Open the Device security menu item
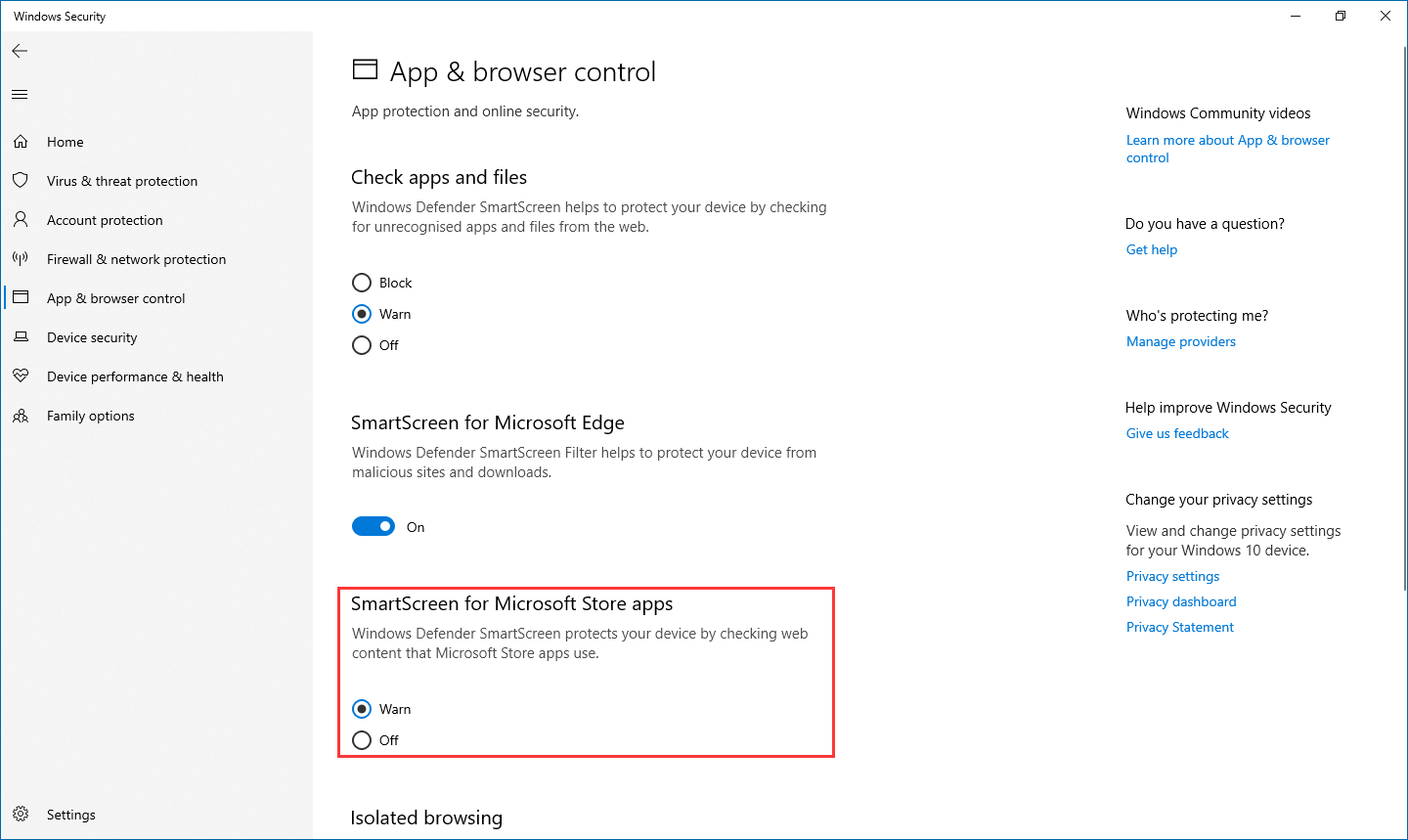This screenshot has width=1408, height=840. 92,337
